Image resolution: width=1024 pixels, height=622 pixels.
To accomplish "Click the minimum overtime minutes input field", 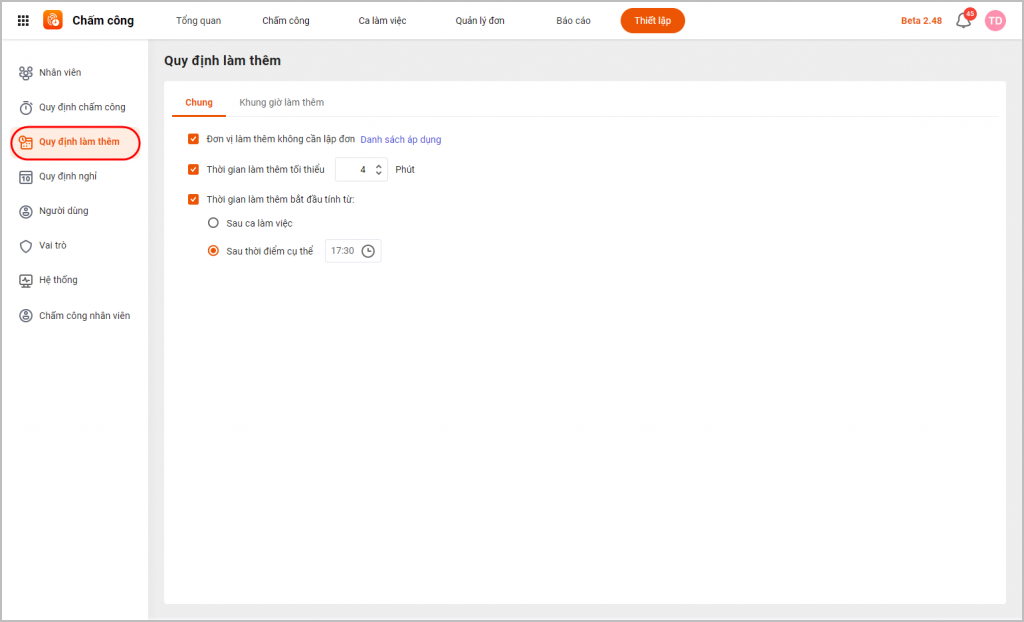I will (355, 170).
